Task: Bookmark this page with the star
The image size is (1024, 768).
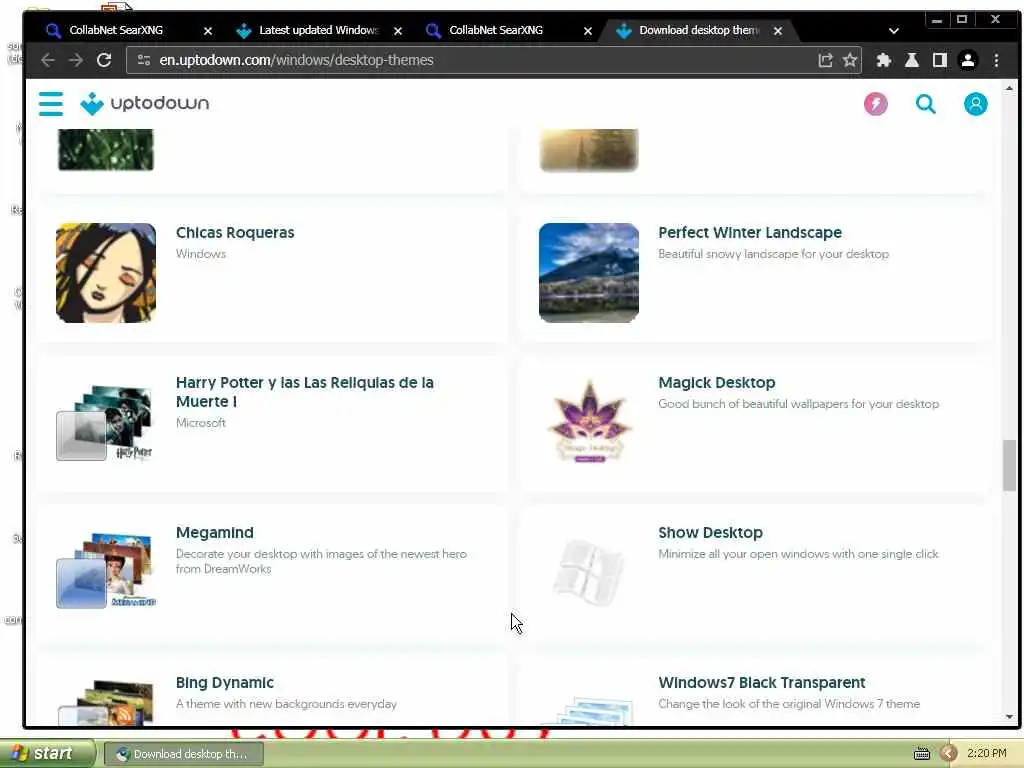Action: [850, 60]
